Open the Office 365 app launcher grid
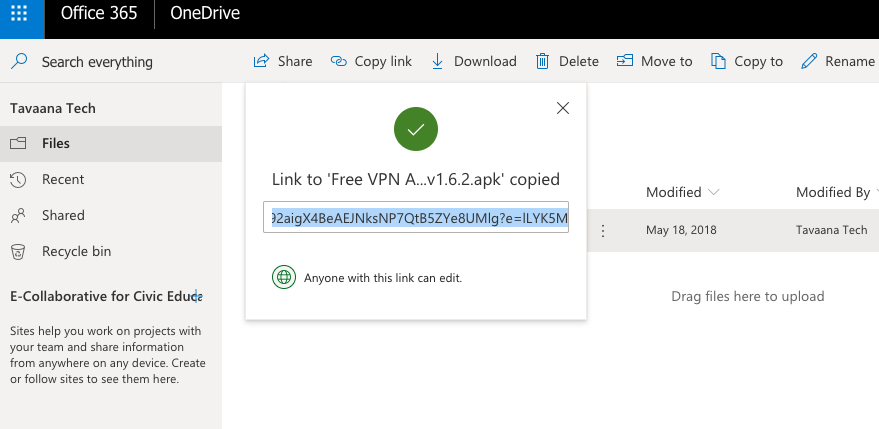Image resolution: width=879 pixels, height=429 pixels. click(x=19, y=13)
